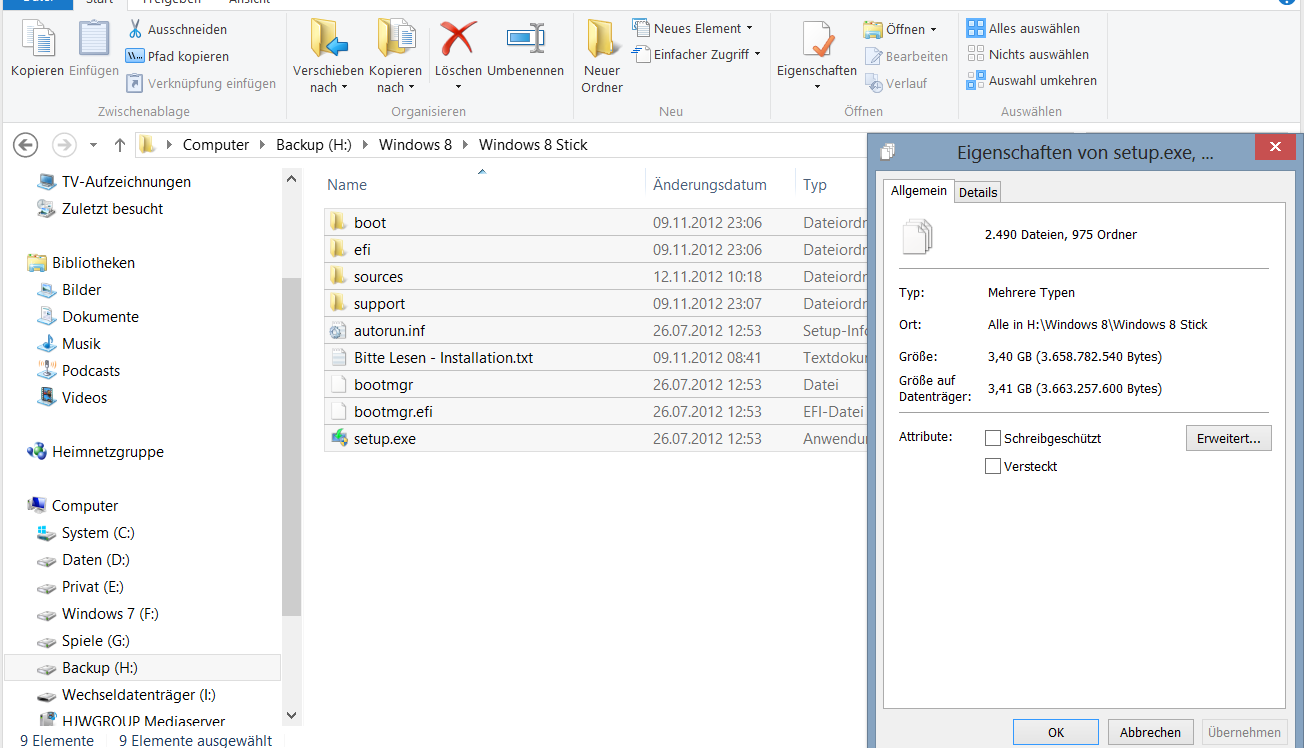The width and height of the screenshot is (1304, 748).
Task: Click the Eigenschaften checkmark icon
Action: tap(818, 41)
